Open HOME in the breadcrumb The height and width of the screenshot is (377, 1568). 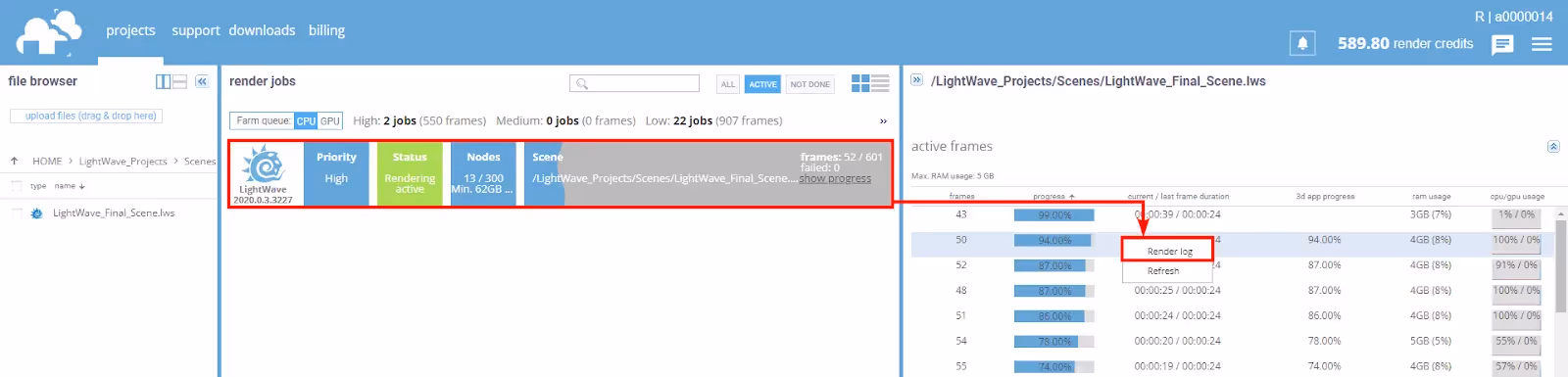(x=47, y=161)
